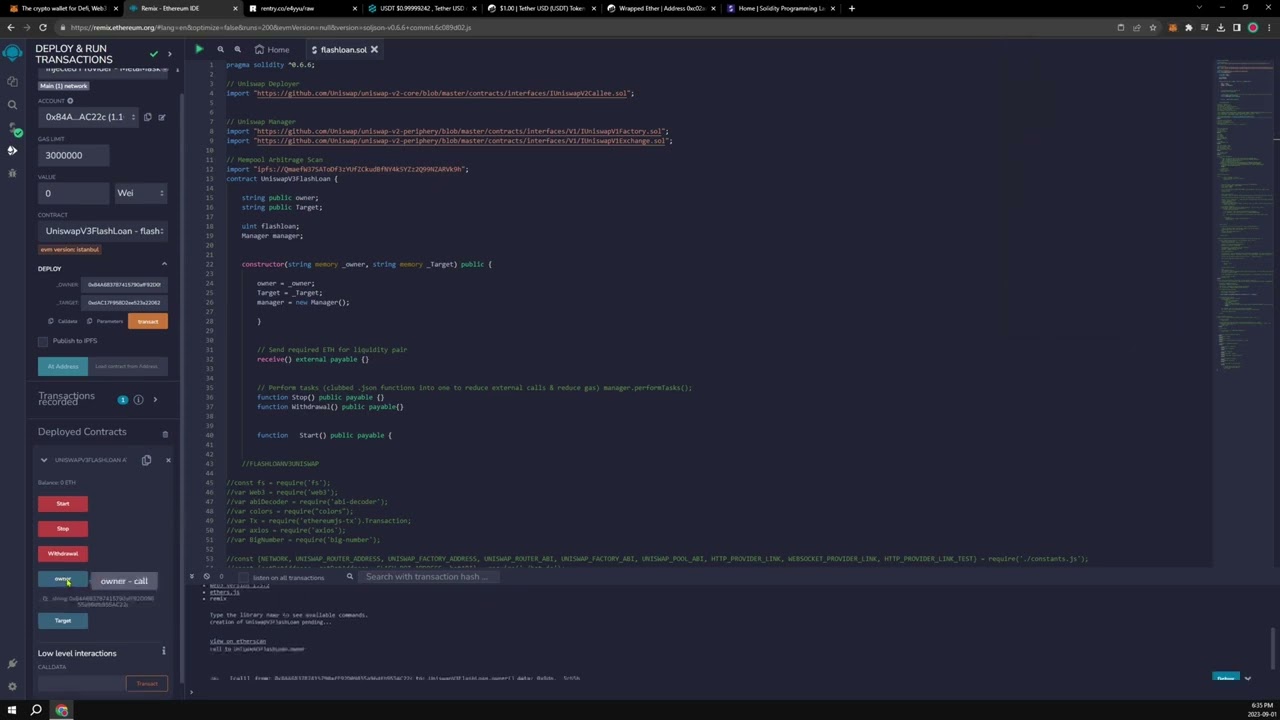Image resolution: width=1280 pixels, height=720 pixels.
Task: Click the red Withdrawal function button
Action: pyautogui.click(x=63, y=554)
